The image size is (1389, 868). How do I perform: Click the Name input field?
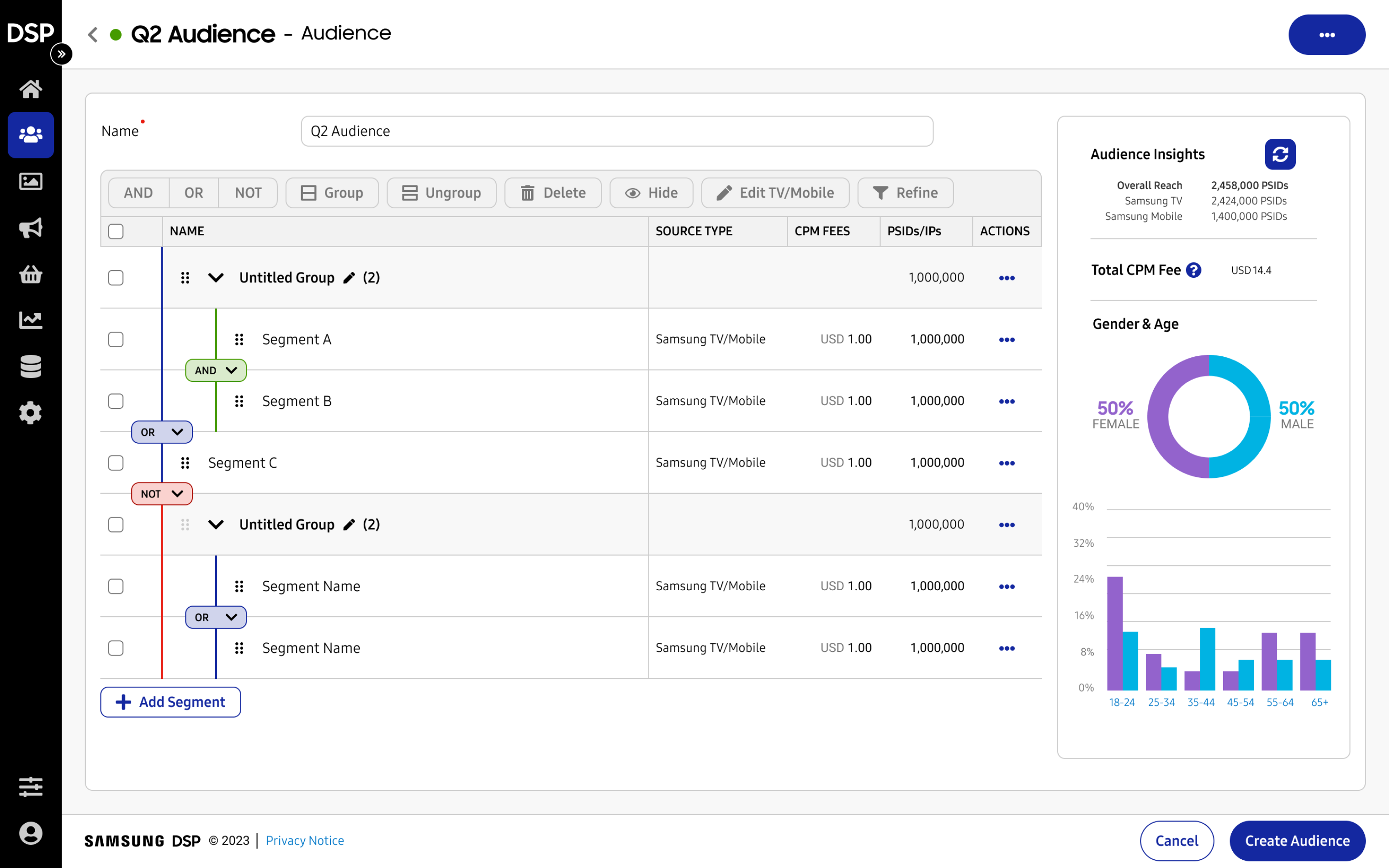point(616,132)
